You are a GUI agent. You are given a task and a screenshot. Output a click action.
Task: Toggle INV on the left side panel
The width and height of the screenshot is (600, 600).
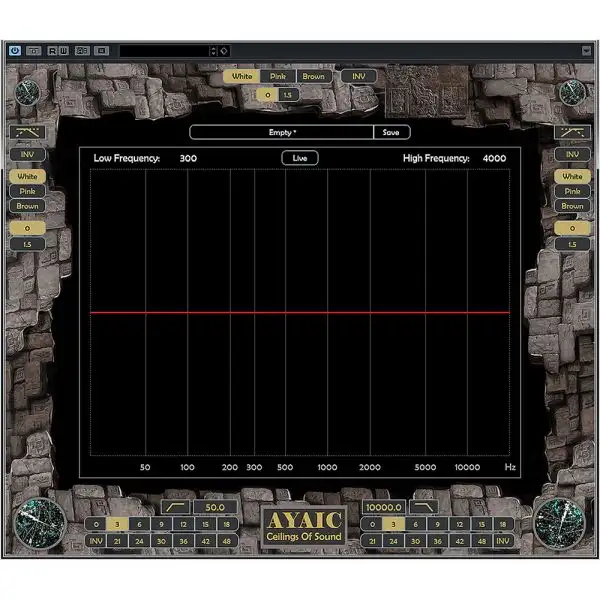click(x=28, y=155)
